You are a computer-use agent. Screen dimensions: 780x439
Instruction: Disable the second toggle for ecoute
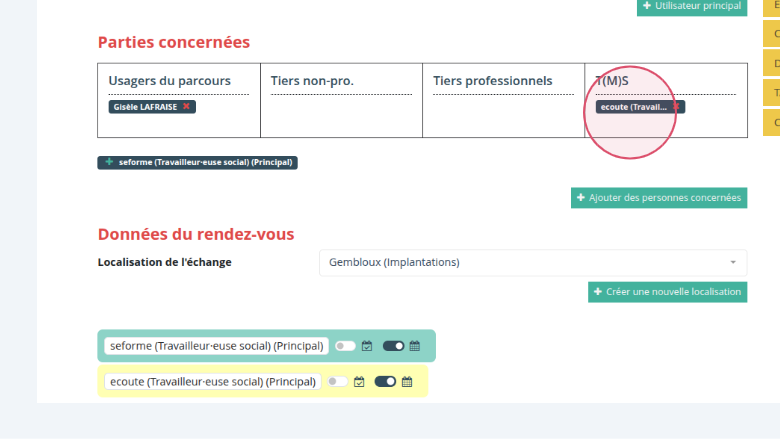tap(385, 382)
